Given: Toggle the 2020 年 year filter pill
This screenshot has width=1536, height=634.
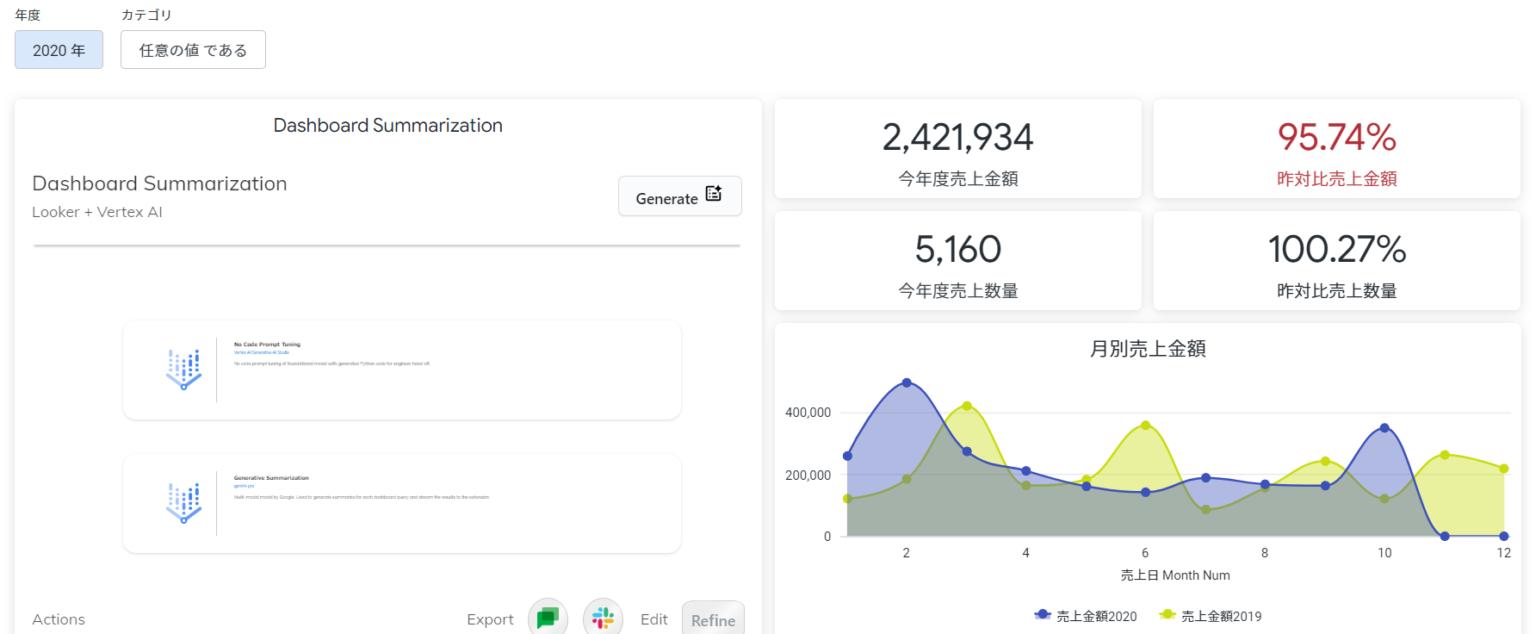Looking at the screenshot, I should pos(58,49).
